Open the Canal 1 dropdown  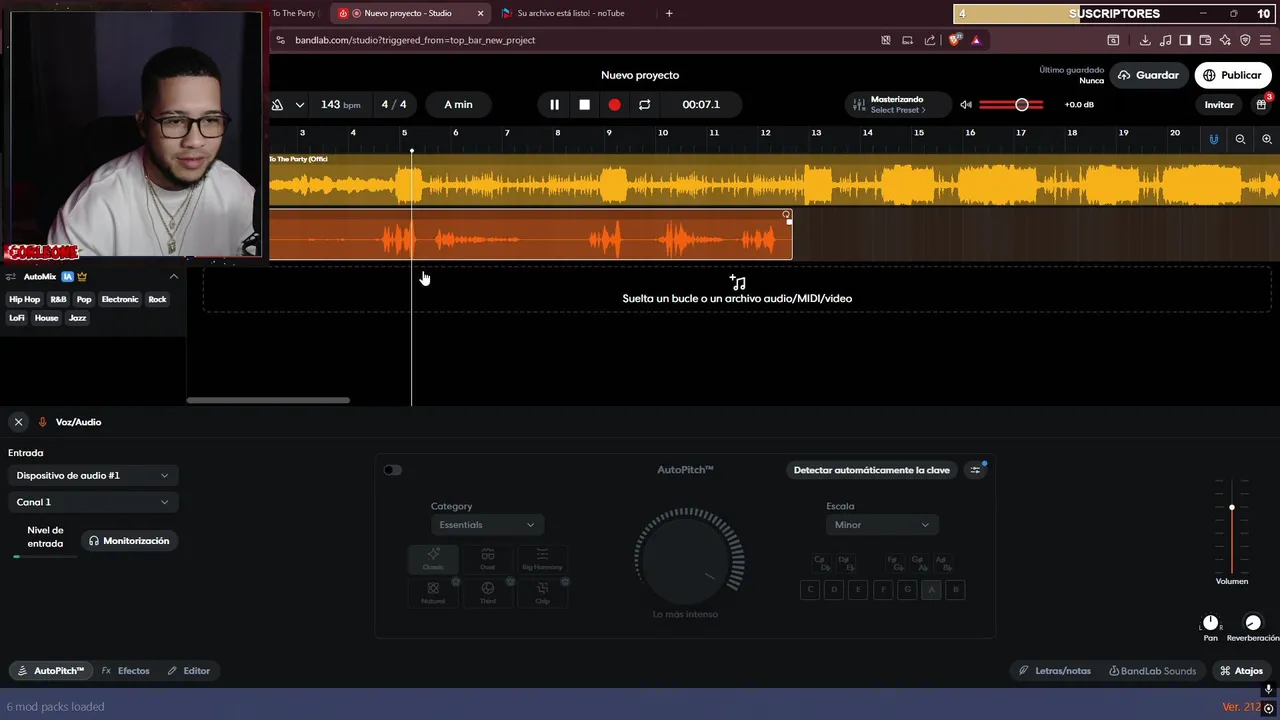(x=93, y=502)
